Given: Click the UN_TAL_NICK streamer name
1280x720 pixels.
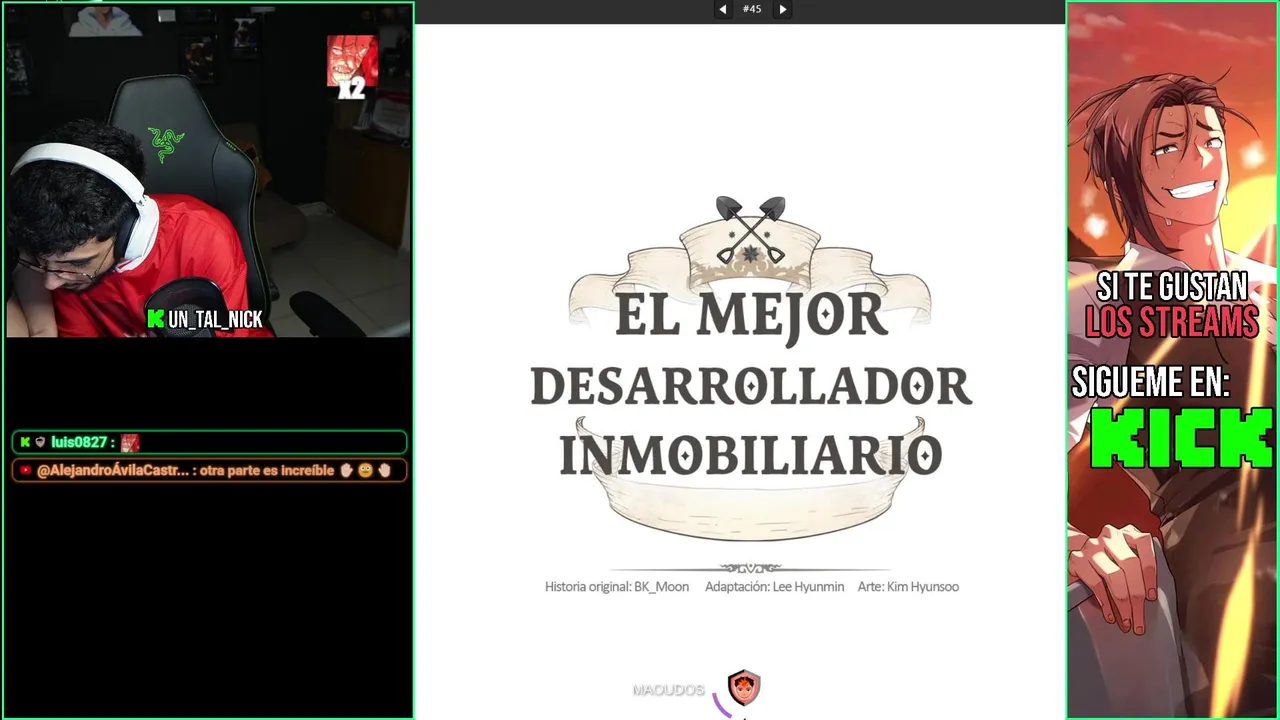Looking at the screenshot, I should click(x=215, y=319).
